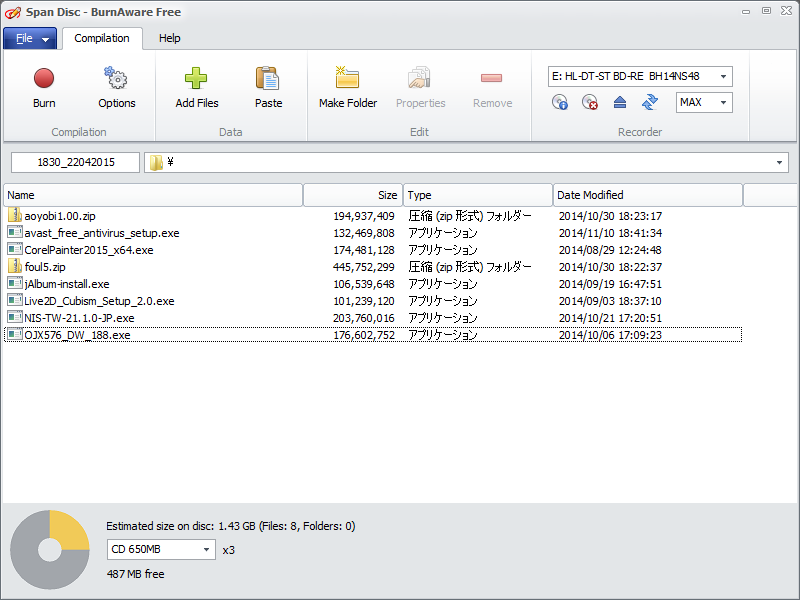This screenshot has width=800, height=600.
Task: Click the CorelPainter2015_x64.exe file icon
Action: tap(15, 249)
